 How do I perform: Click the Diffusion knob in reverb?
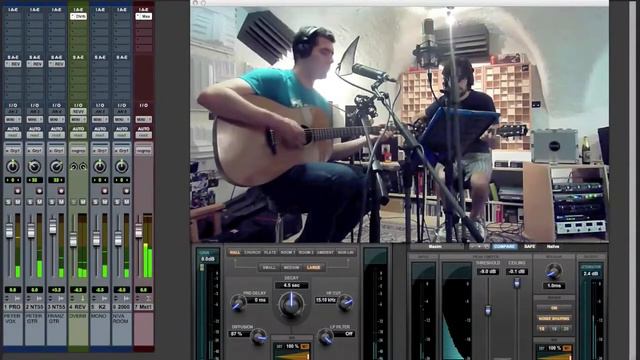tap(259, 337)
